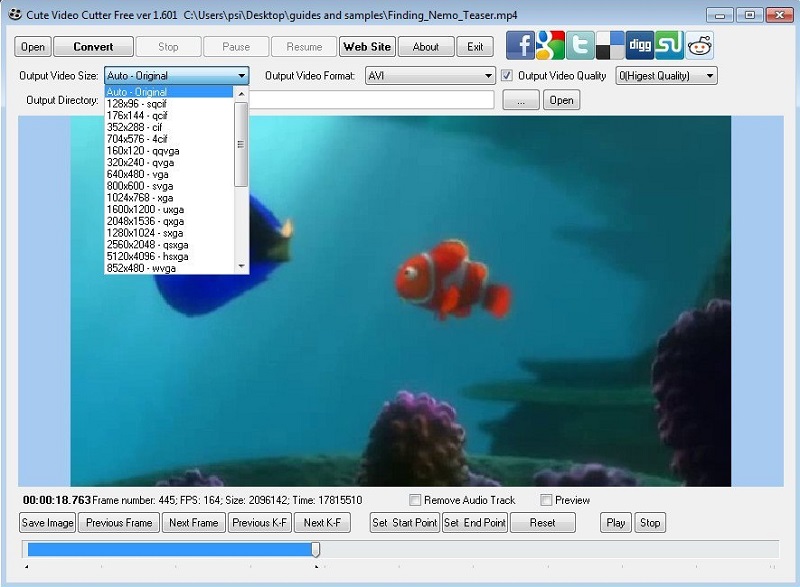The width and height of the screenshot is (800, 587).
Task: Click the Web Site button
Action: tap(367, 47)
